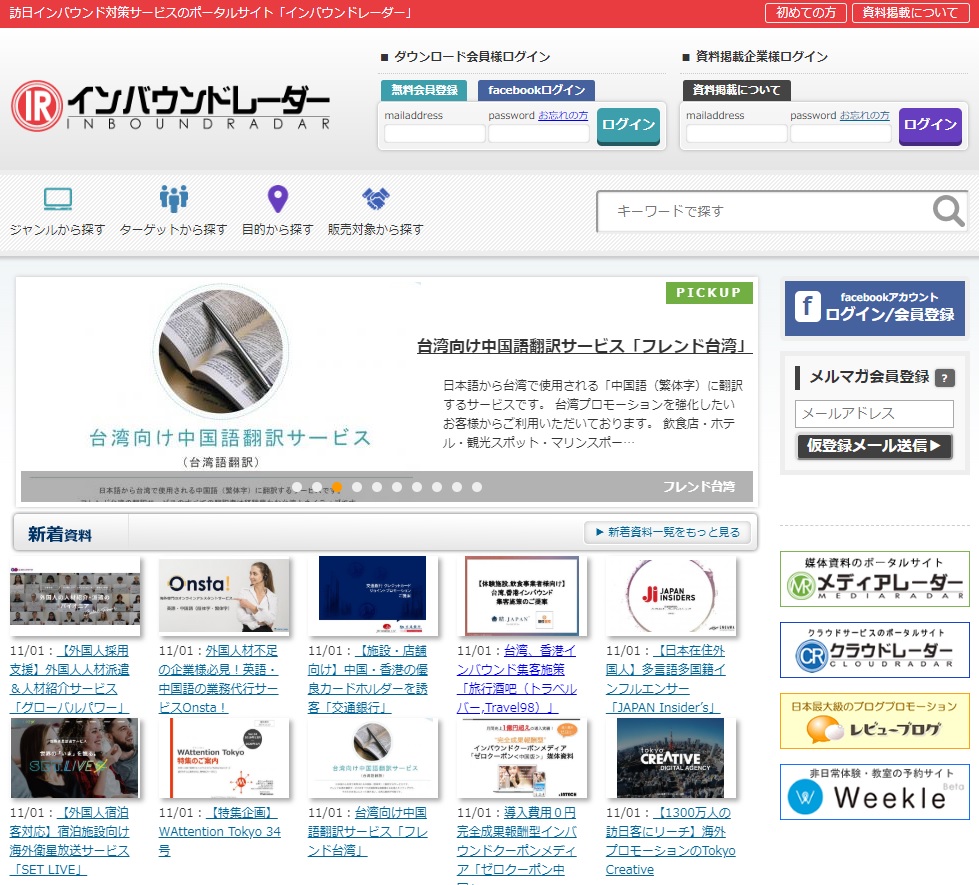Focus メールアドレス newsletter field
This screenshot has width=979, height=885.
point(874,413)
